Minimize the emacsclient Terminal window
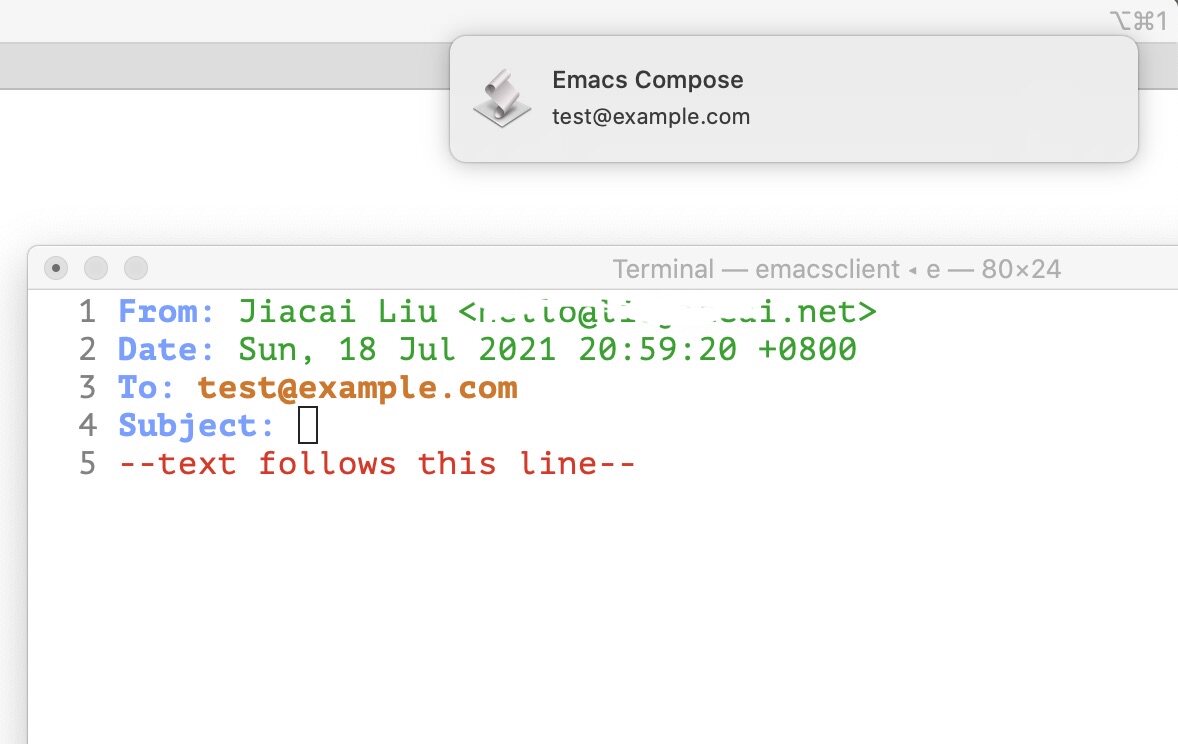 coord(96,268)
